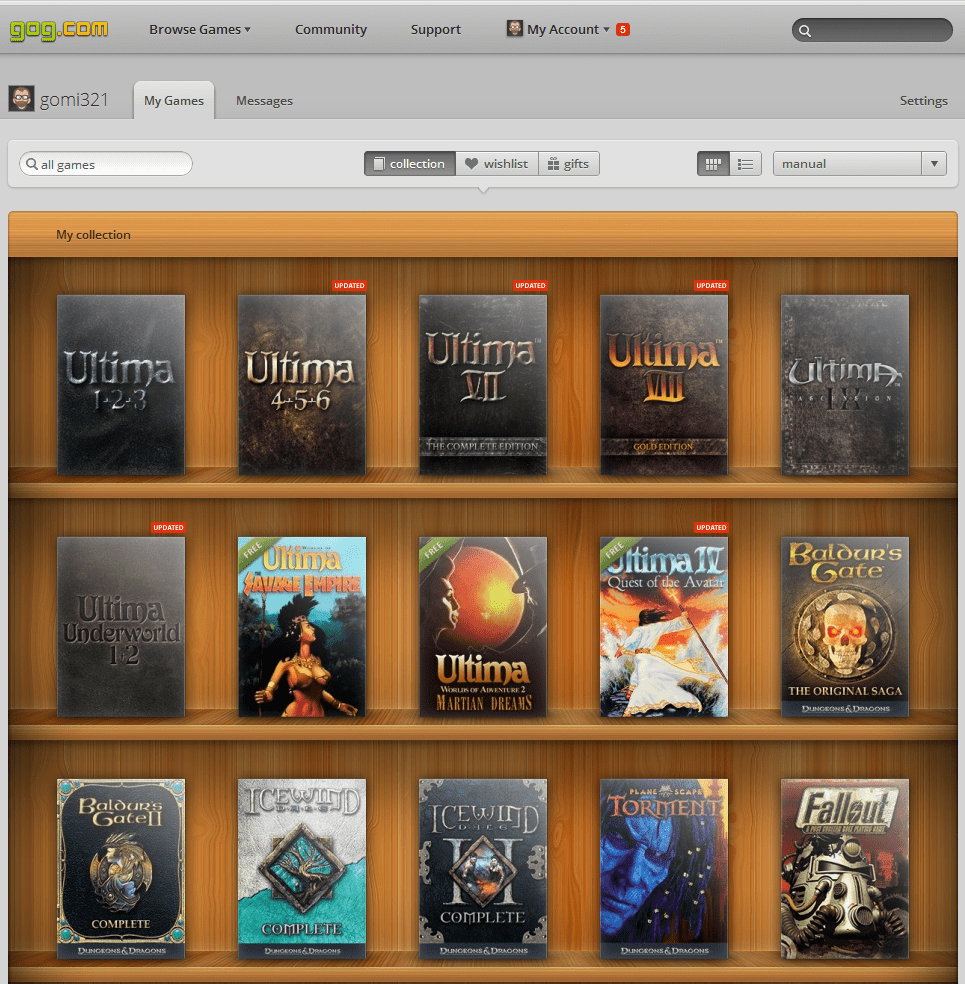Open Planescape Torment cover
Viewport: 965px width, 984px height.
pyautogui.click(x=664, y=869)
